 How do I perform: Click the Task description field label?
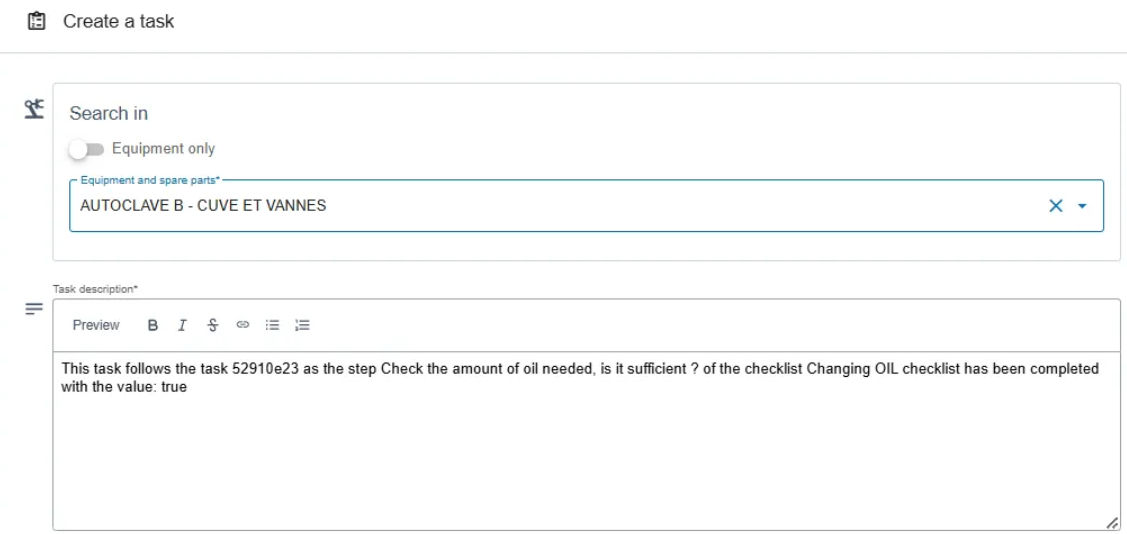click(95, 289)
